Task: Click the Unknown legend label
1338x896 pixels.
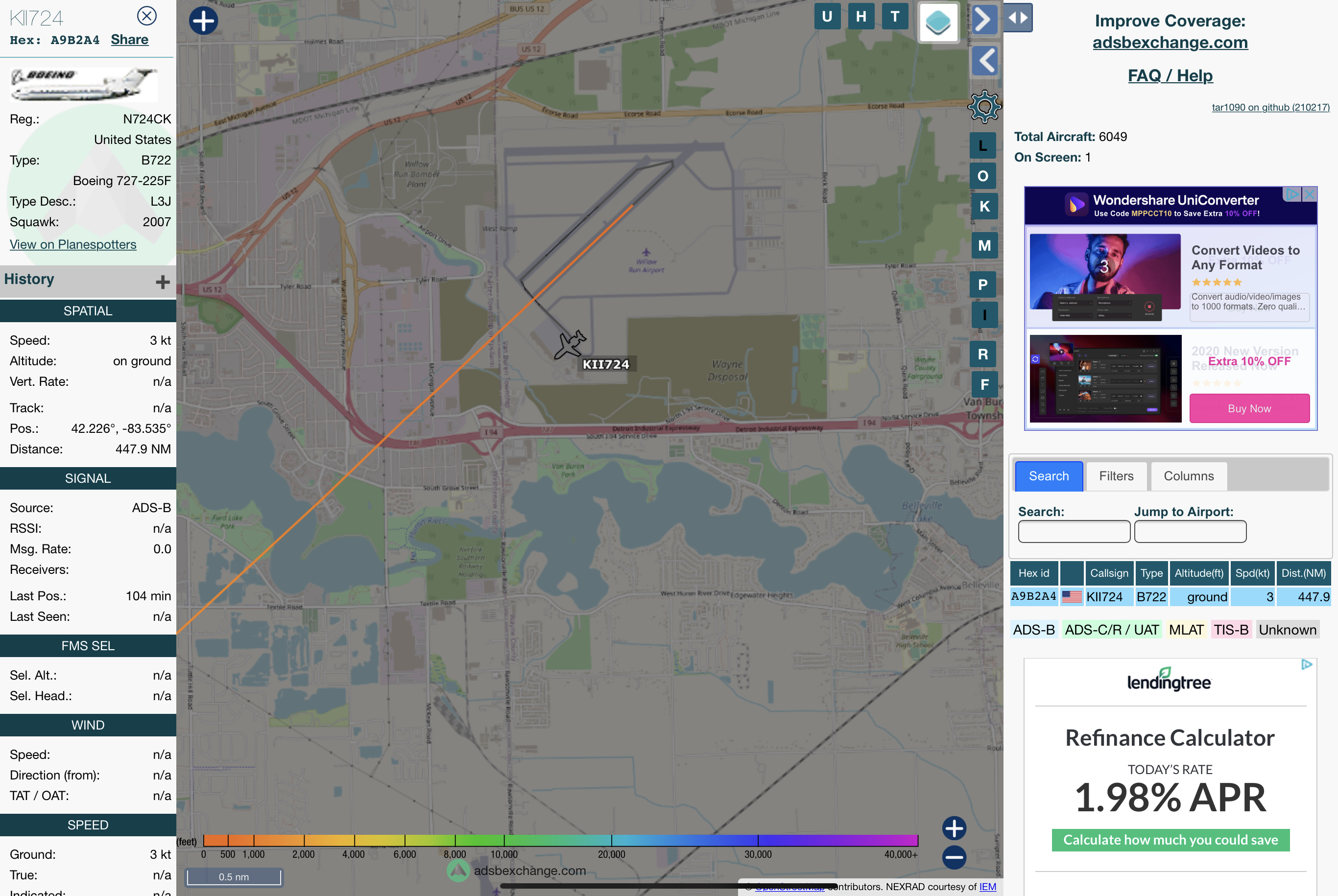Action: [1287, 630]
